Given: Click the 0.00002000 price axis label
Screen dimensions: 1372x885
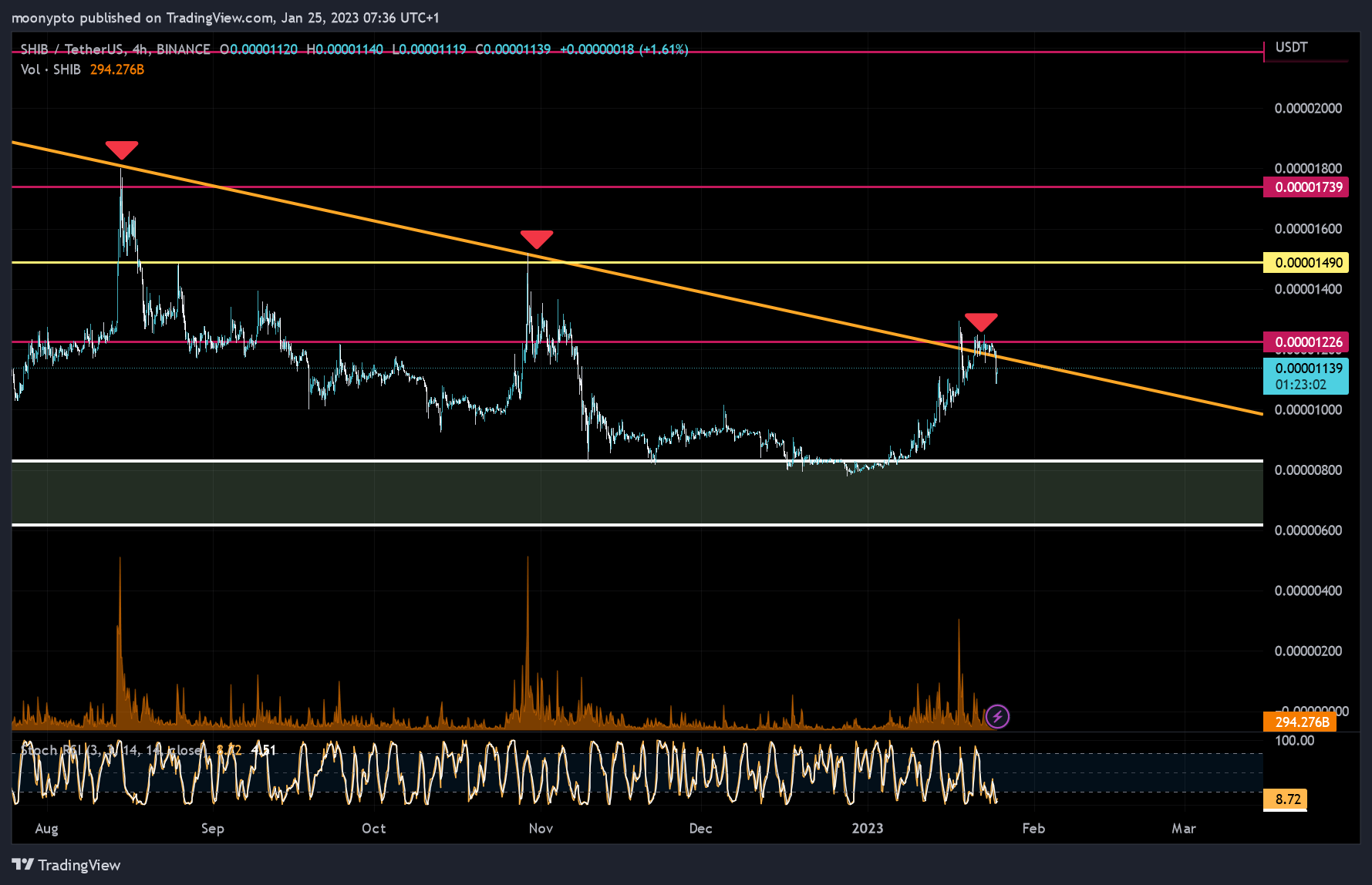Looking at the screenshot, I should [x=1308, y=109].
